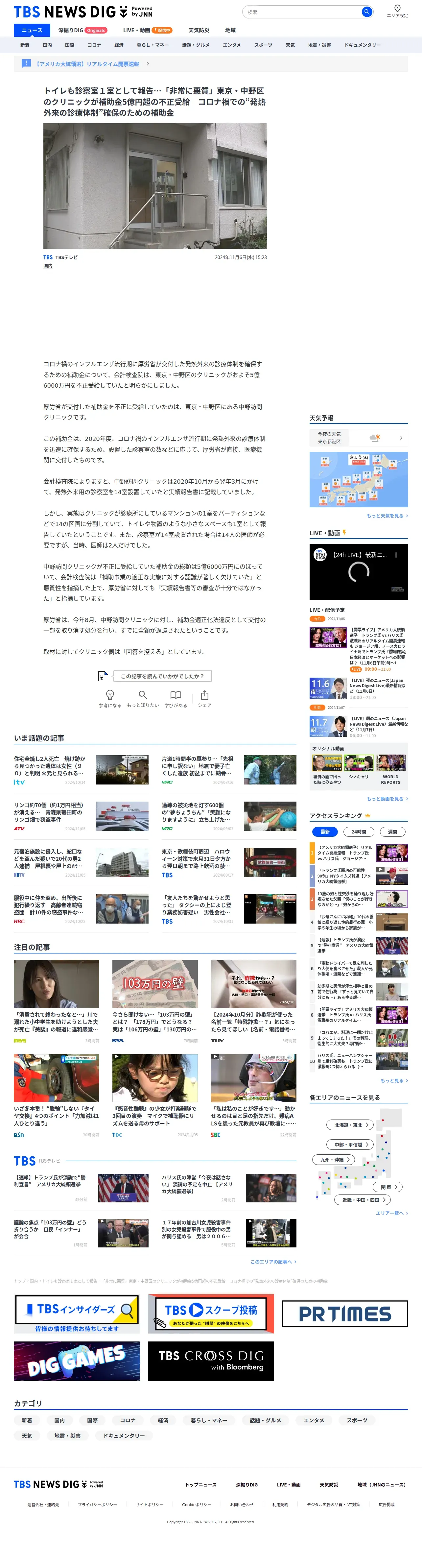Viewport: 422px width, 1568px height.
Task: Switch to the LIVE・動画 tab in header
Action: pyautogui.click(x=147, y=31)
